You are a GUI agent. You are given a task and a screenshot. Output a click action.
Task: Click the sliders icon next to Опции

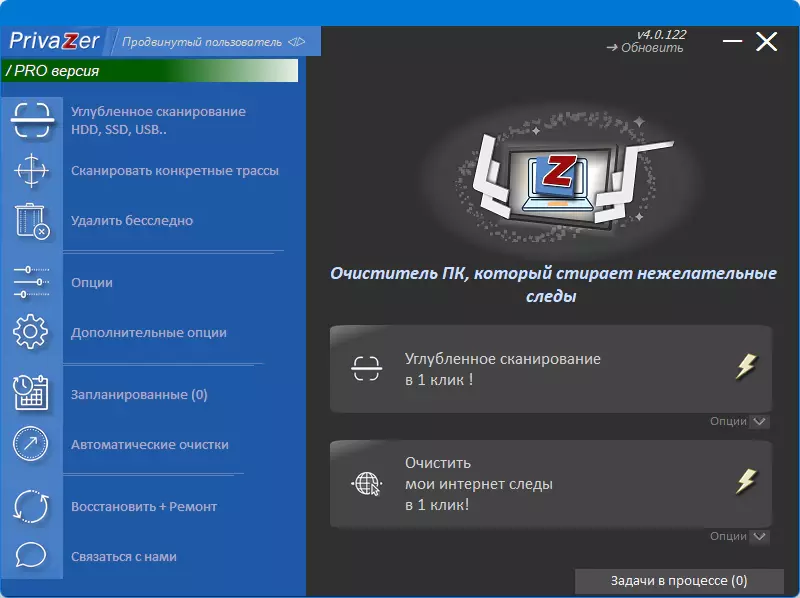coord(32,282)
